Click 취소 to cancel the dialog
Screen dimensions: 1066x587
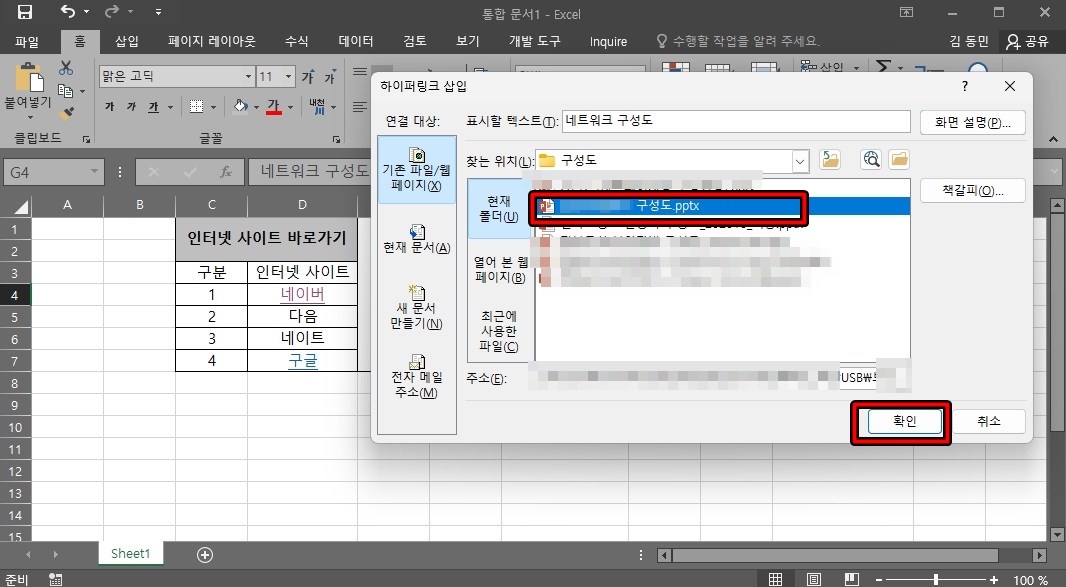[x=988, y=422]
